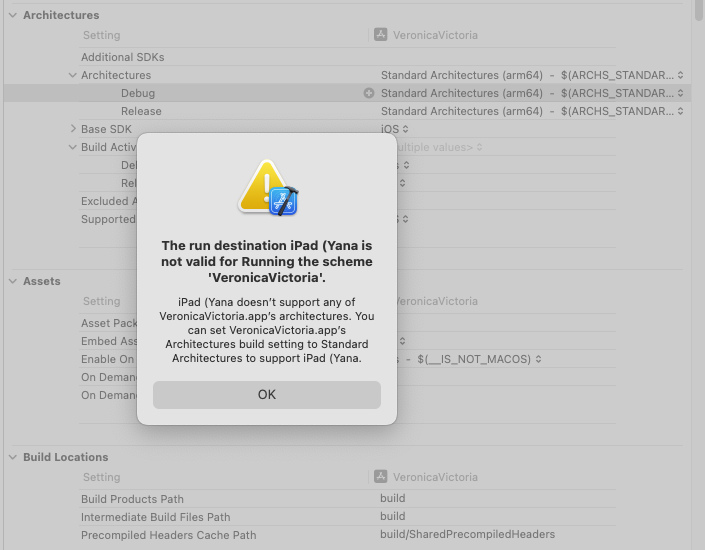This screenshot has width=705, height=550.
Task: Collapse the Architectures section header
Action: click(x=13, y=15)
